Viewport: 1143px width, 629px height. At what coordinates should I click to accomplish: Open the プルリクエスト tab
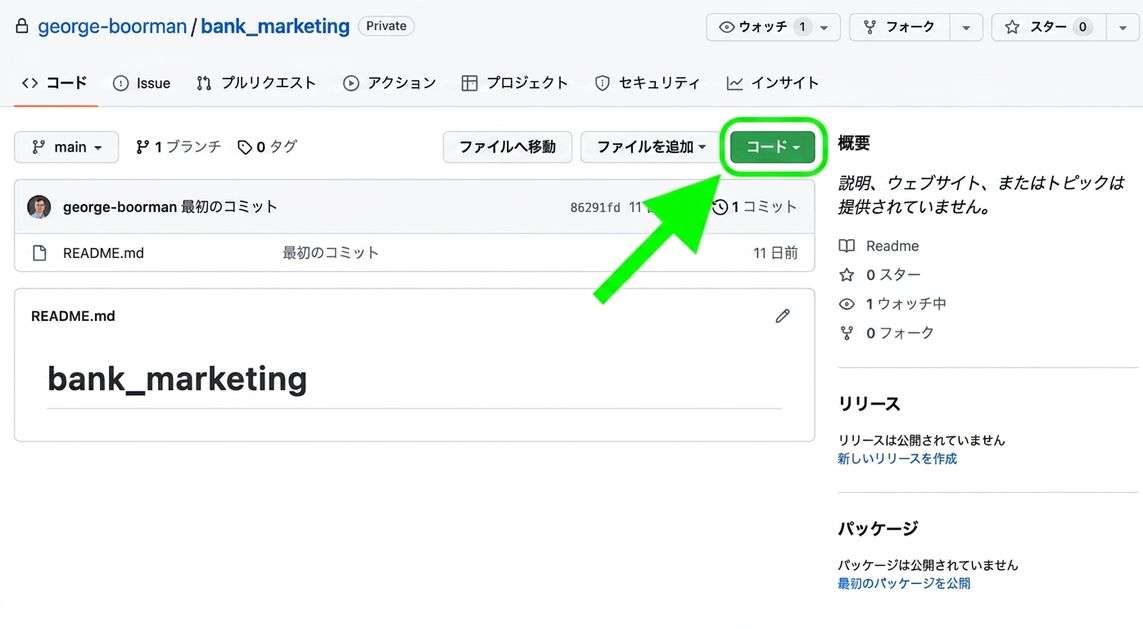pos(256,83)
